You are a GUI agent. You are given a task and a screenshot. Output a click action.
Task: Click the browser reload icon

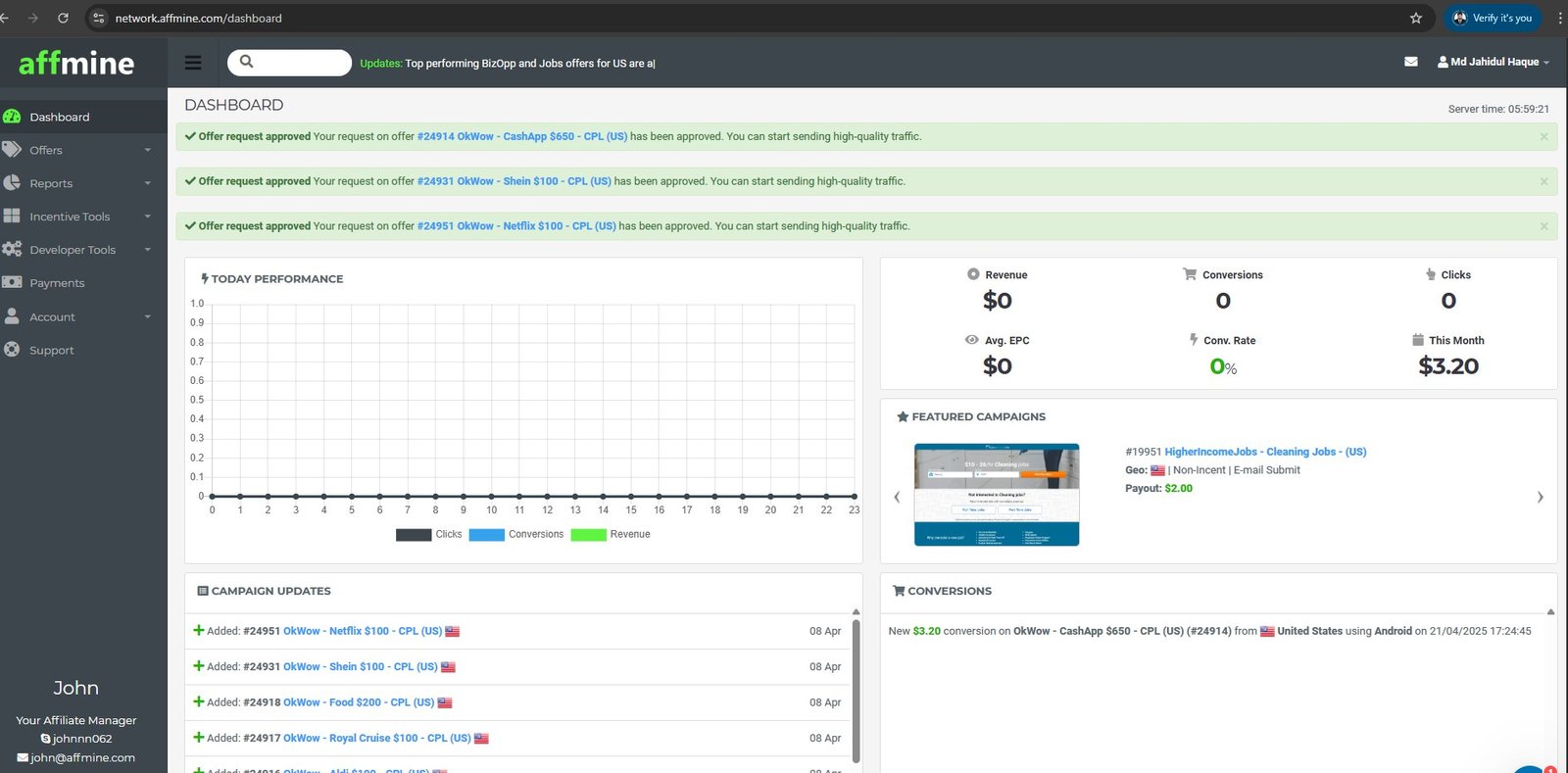pyautogui.click(x=64, y=18)
